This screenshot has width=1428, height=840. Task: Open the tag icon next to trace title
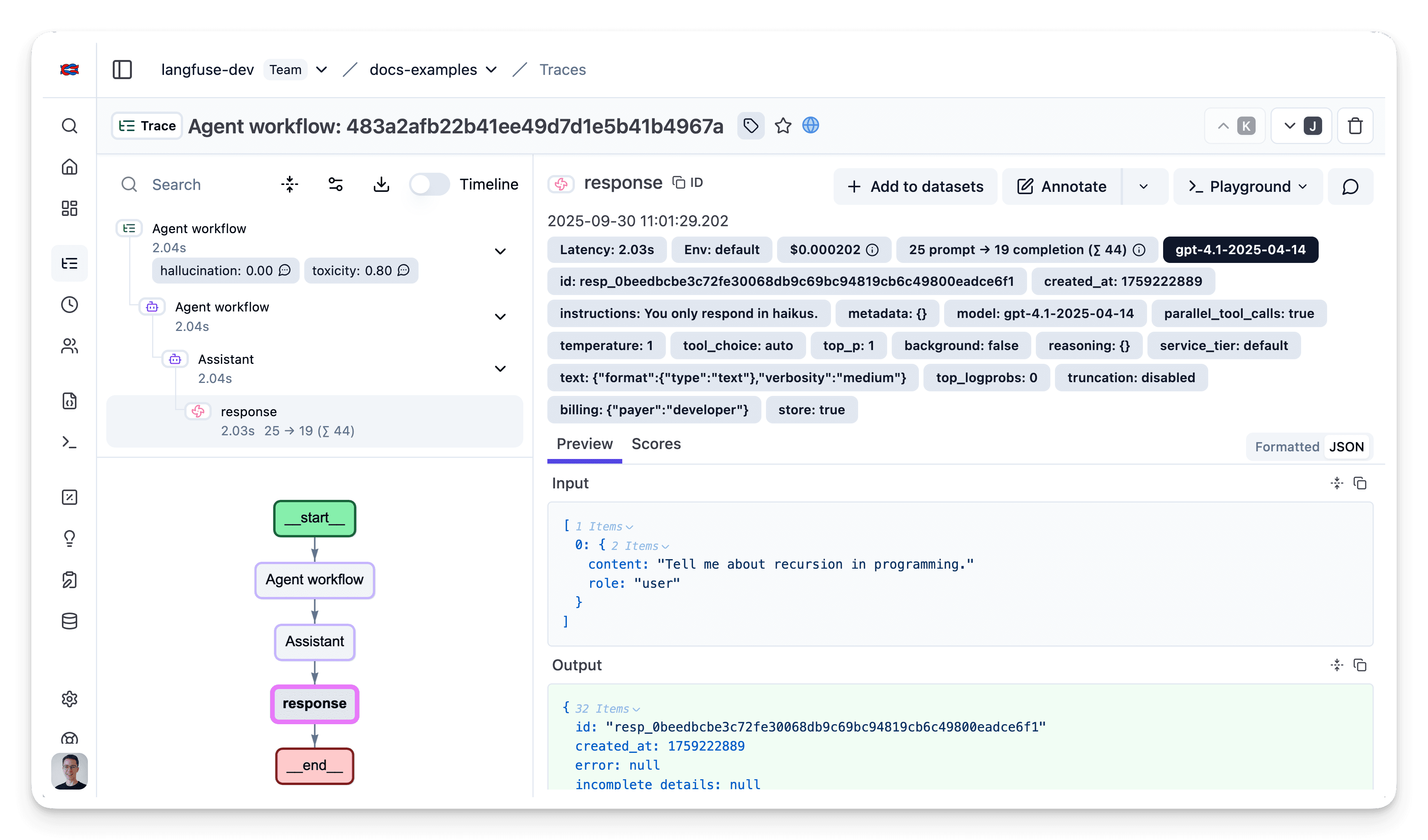point(750,126)
